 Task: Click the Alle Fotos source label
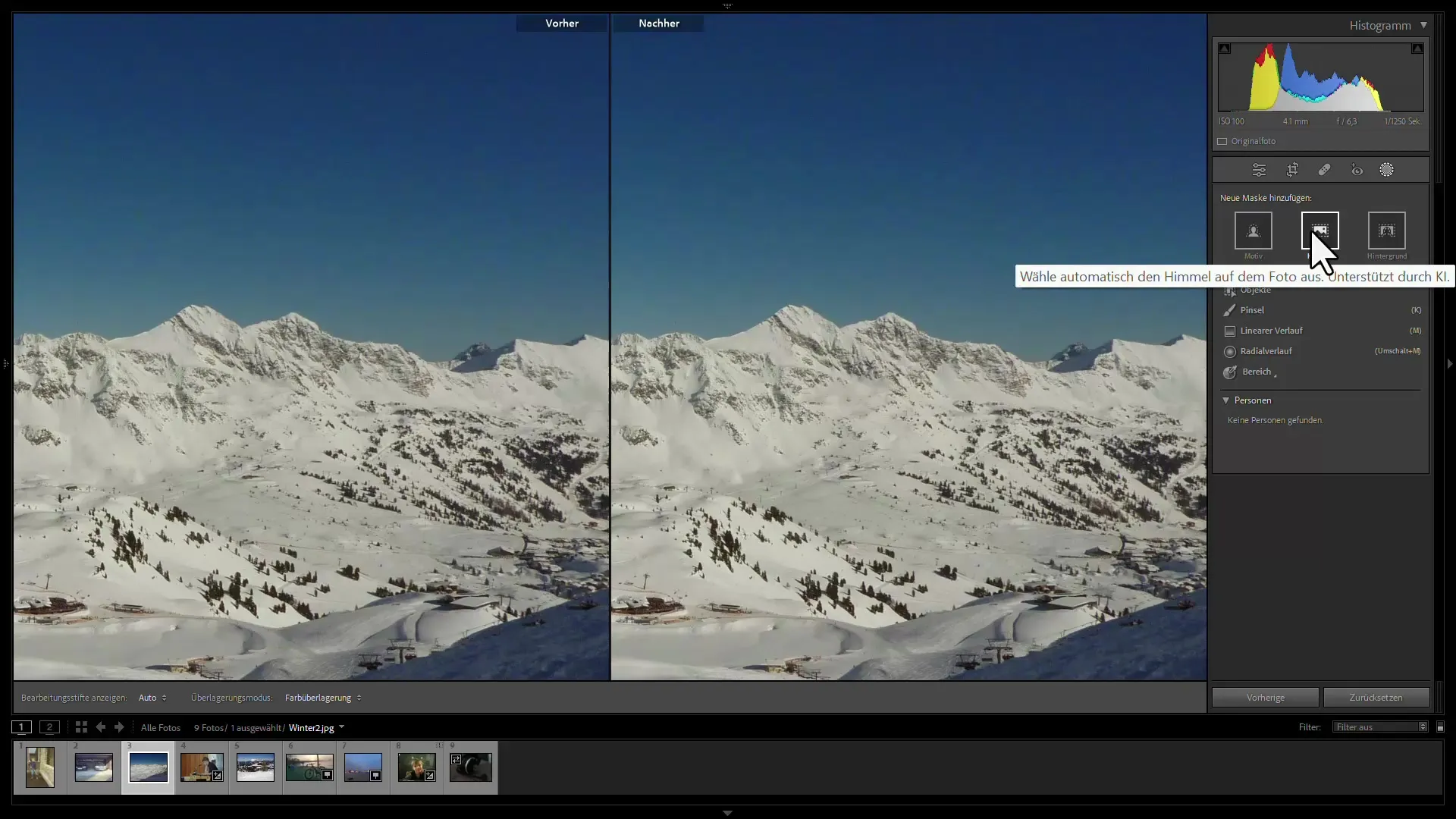[x=161, y=728]
